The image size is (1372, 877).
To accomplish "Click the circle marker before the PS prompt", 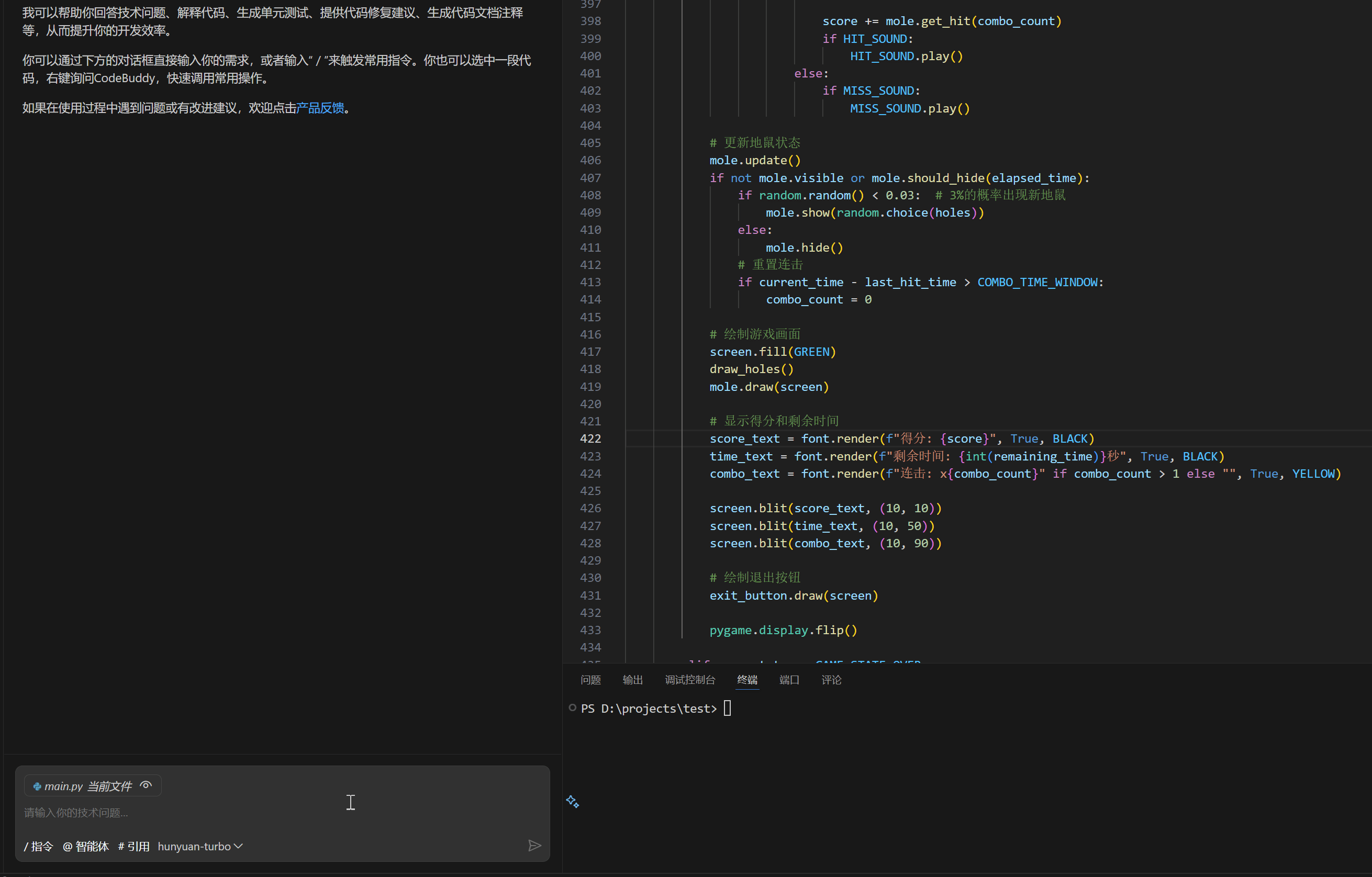I will click(x=572, y=708).
